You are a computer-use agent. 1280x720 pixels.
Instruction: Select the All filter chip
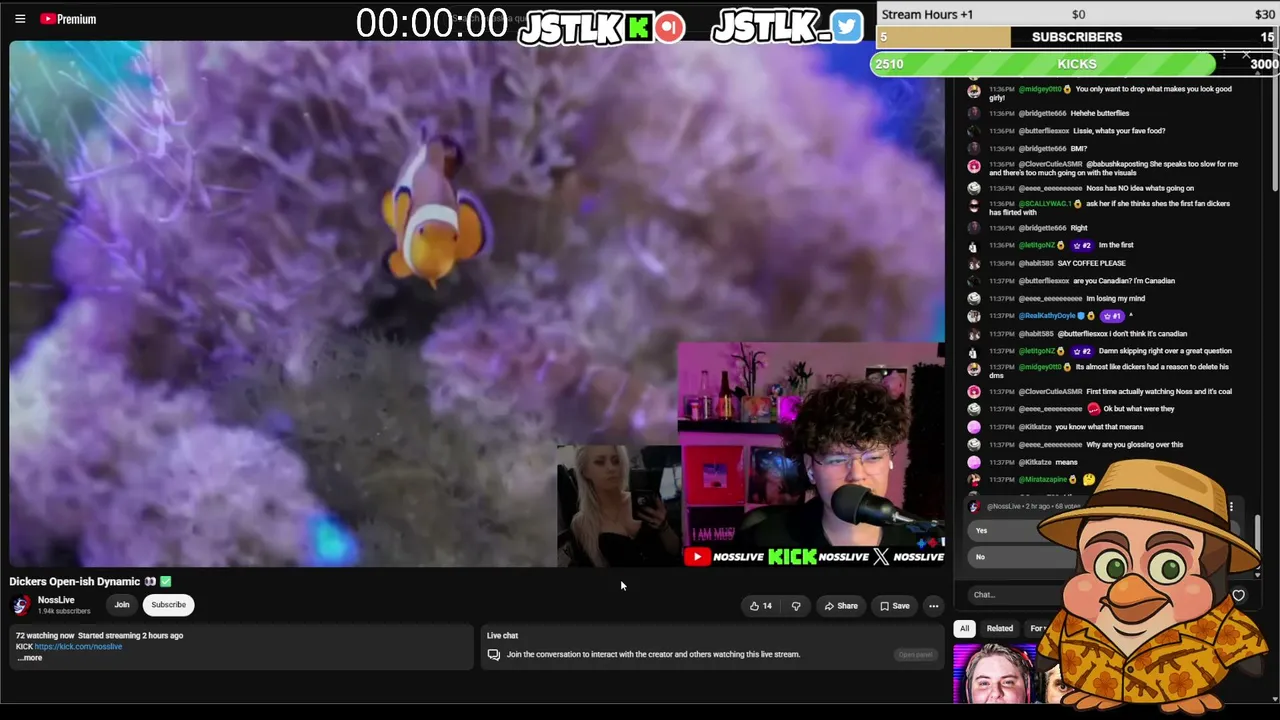click(x=964, y=628)
